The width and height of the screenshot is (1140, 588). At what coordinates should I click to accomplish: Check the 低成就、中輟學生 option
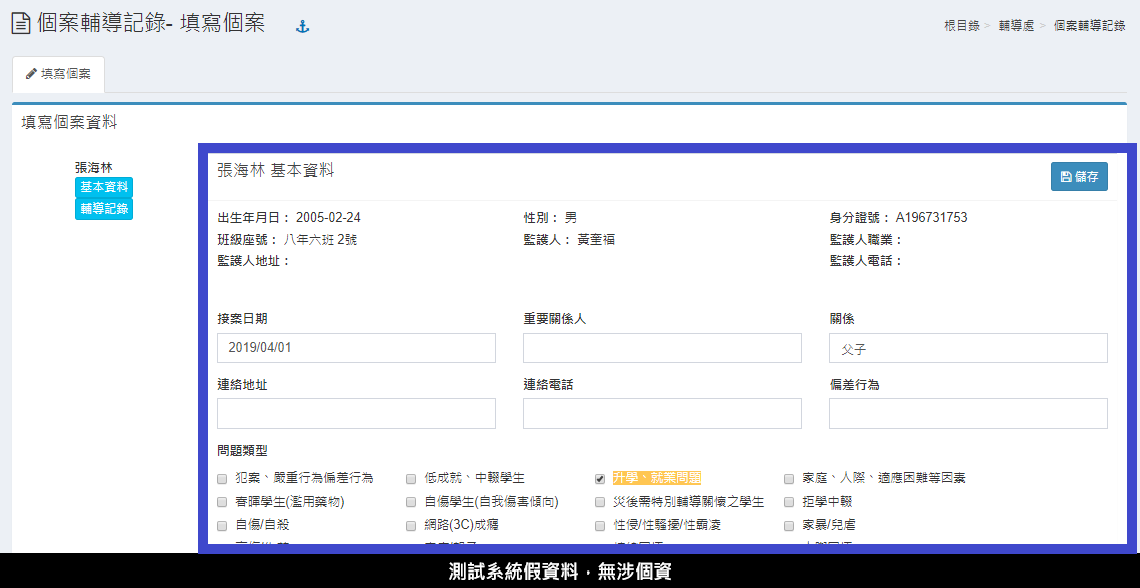[x=411, y=478]
